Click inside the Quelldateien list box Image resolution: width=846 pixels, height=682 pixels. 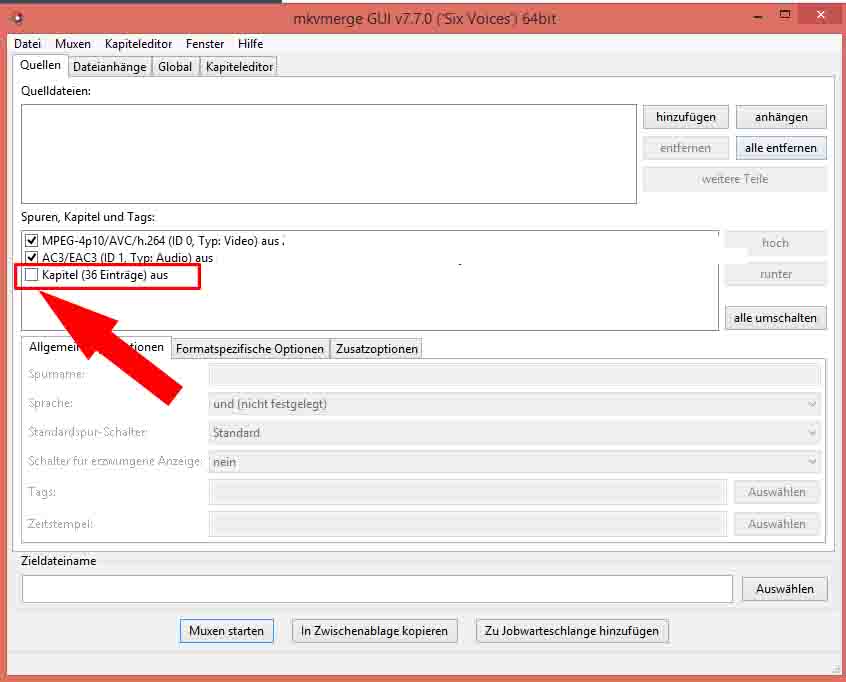pyautogui.click(x=329, y=154)
